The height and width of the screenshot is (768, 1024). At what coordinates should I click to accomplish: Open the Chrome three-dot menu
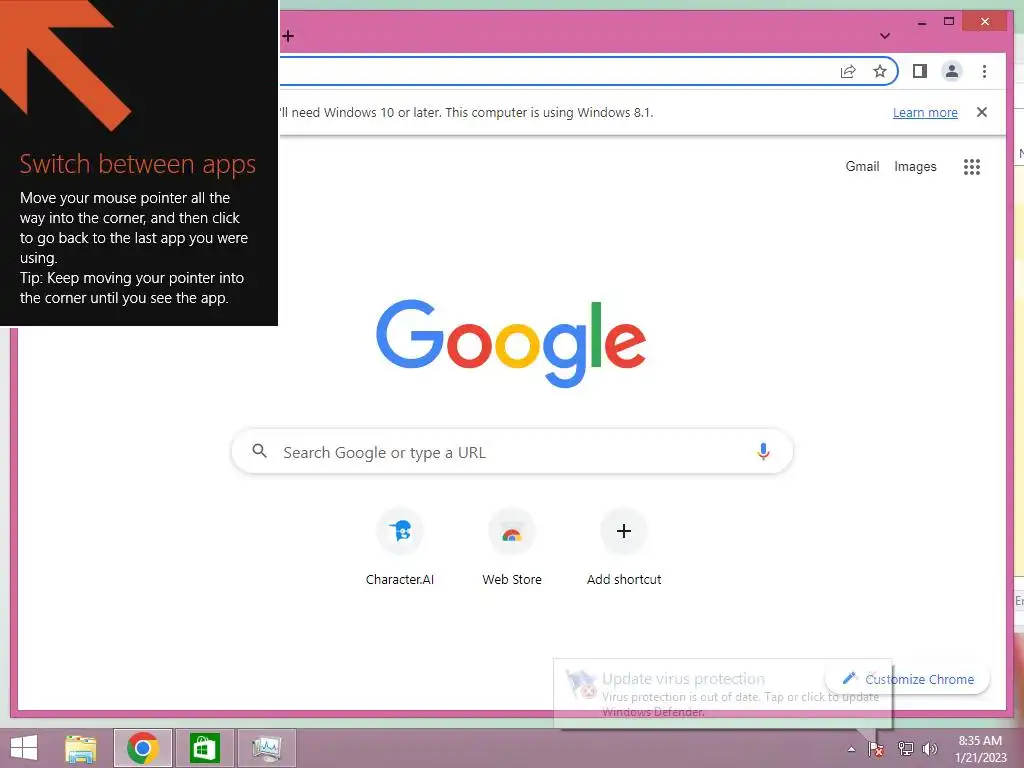(984, 71)
